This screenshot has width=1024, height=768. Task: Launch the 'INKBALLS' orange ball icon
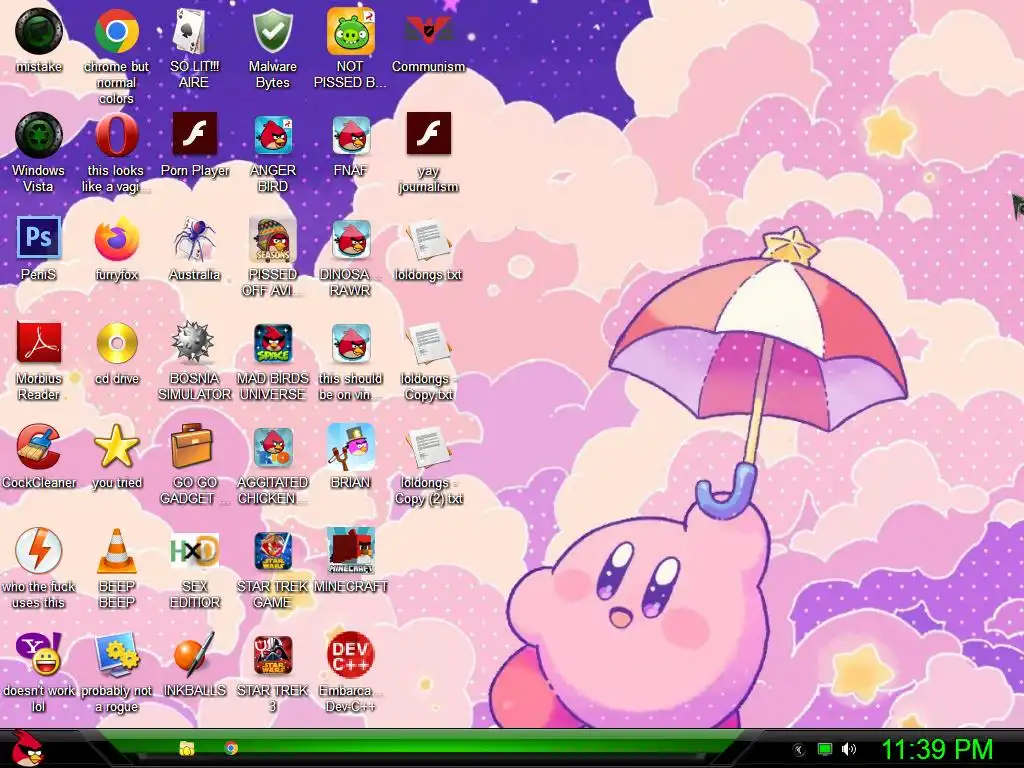pyautogui.click(x=194, y=655)
